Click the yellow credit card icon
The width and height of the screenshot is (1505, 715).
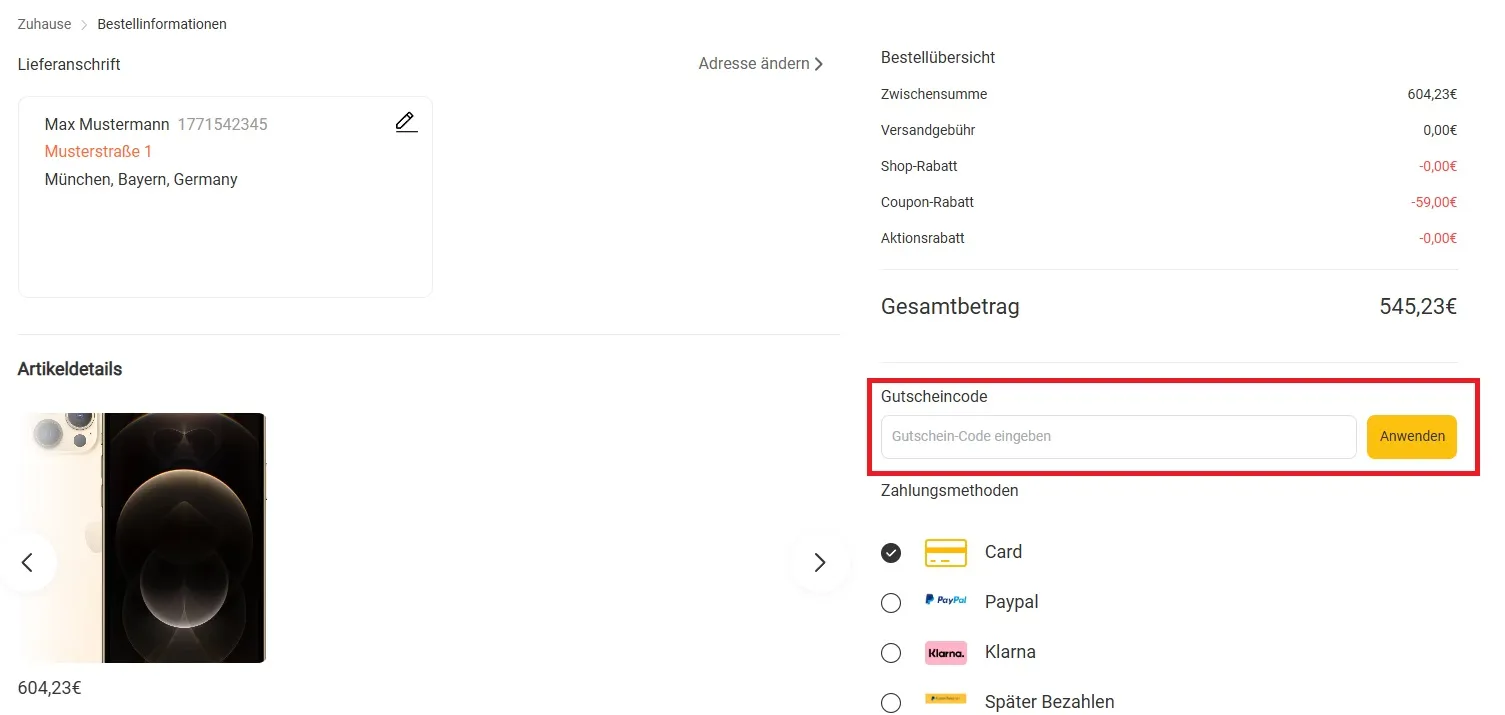945,552
